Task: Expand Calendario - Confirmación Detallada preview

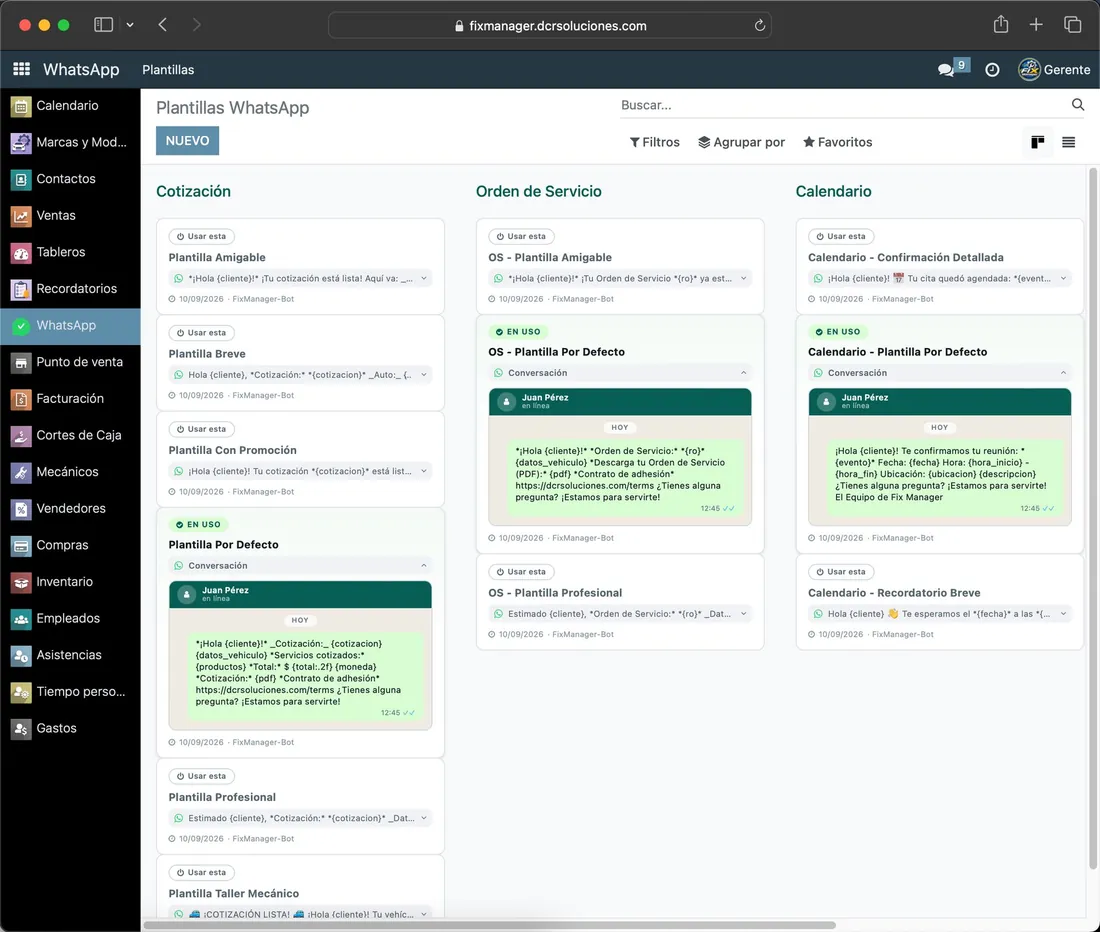Action: point(940,278)
